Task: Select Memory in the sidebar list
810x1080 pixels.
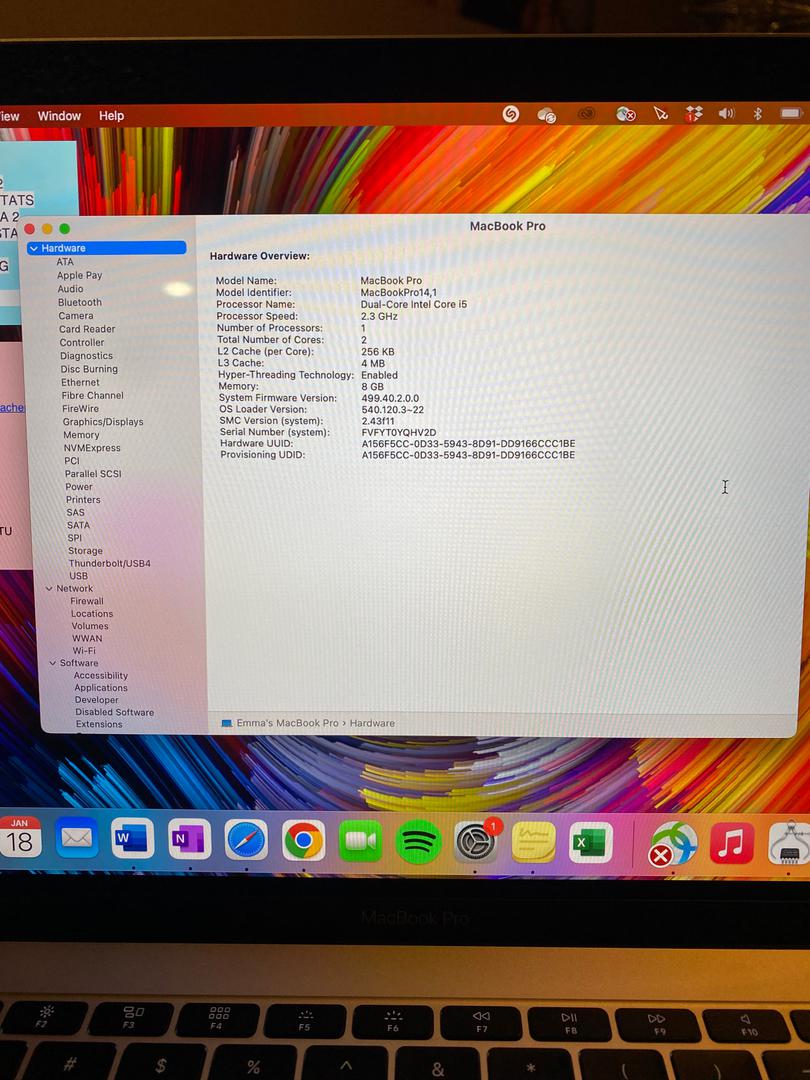Action: 81,435
